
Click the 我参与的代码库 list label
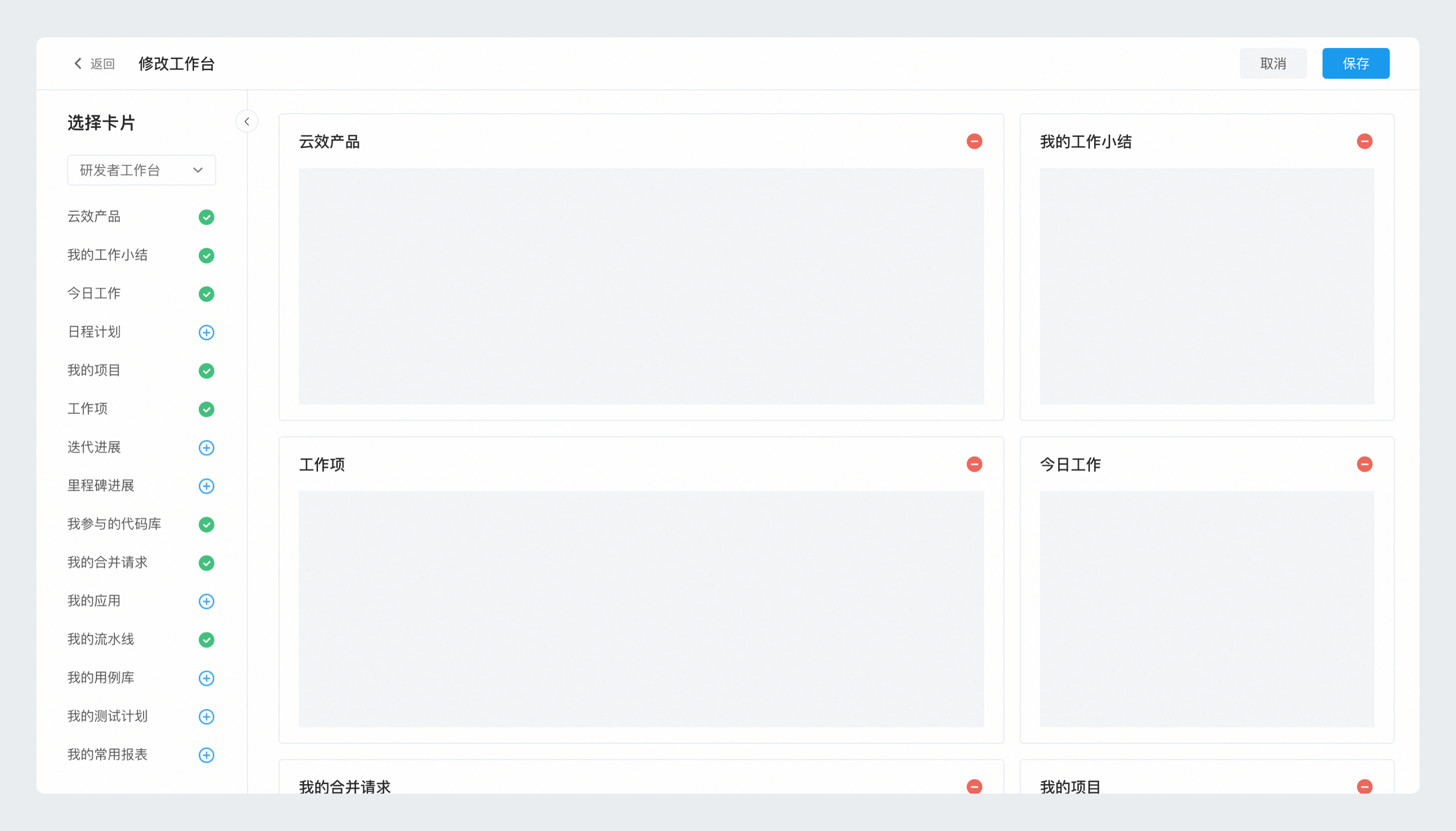[114, 524]
